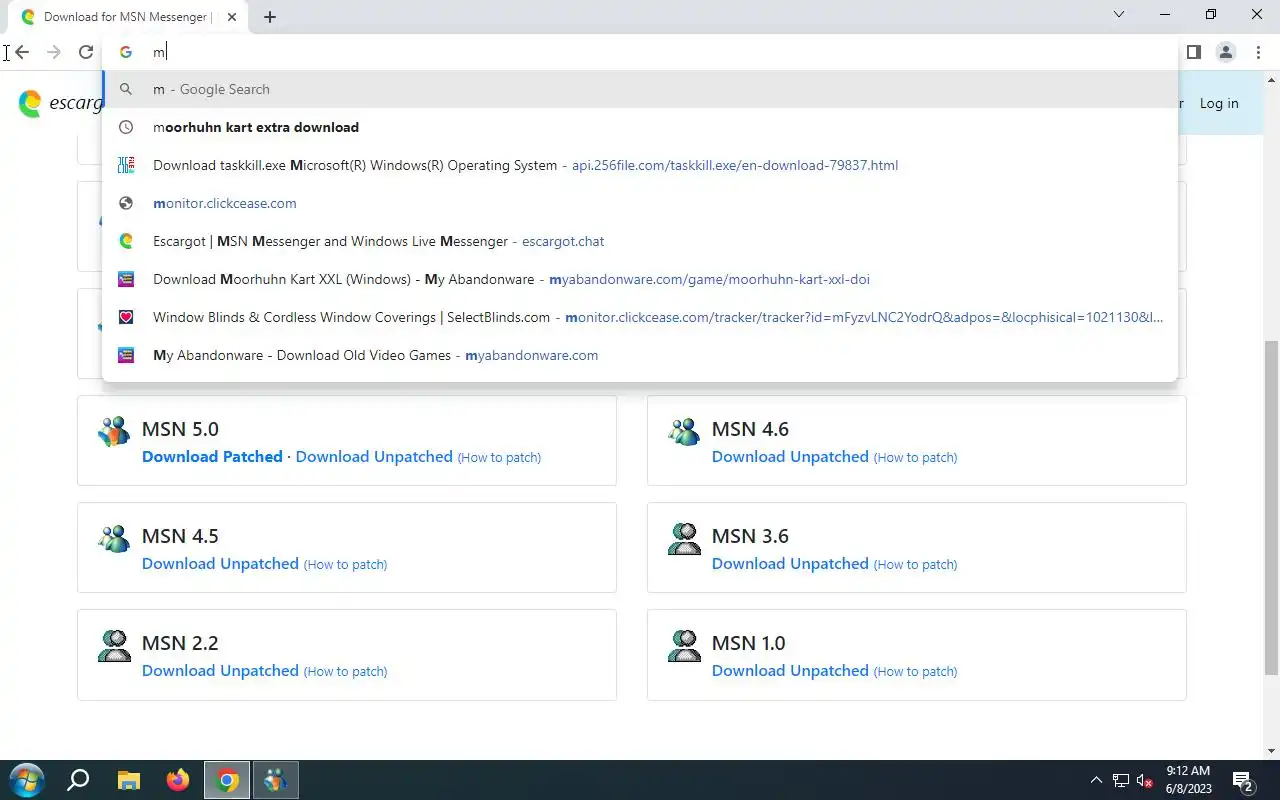Open 'How to patch' for MSN 3.6
The image size is (1280, 800).
coord(915,564)
